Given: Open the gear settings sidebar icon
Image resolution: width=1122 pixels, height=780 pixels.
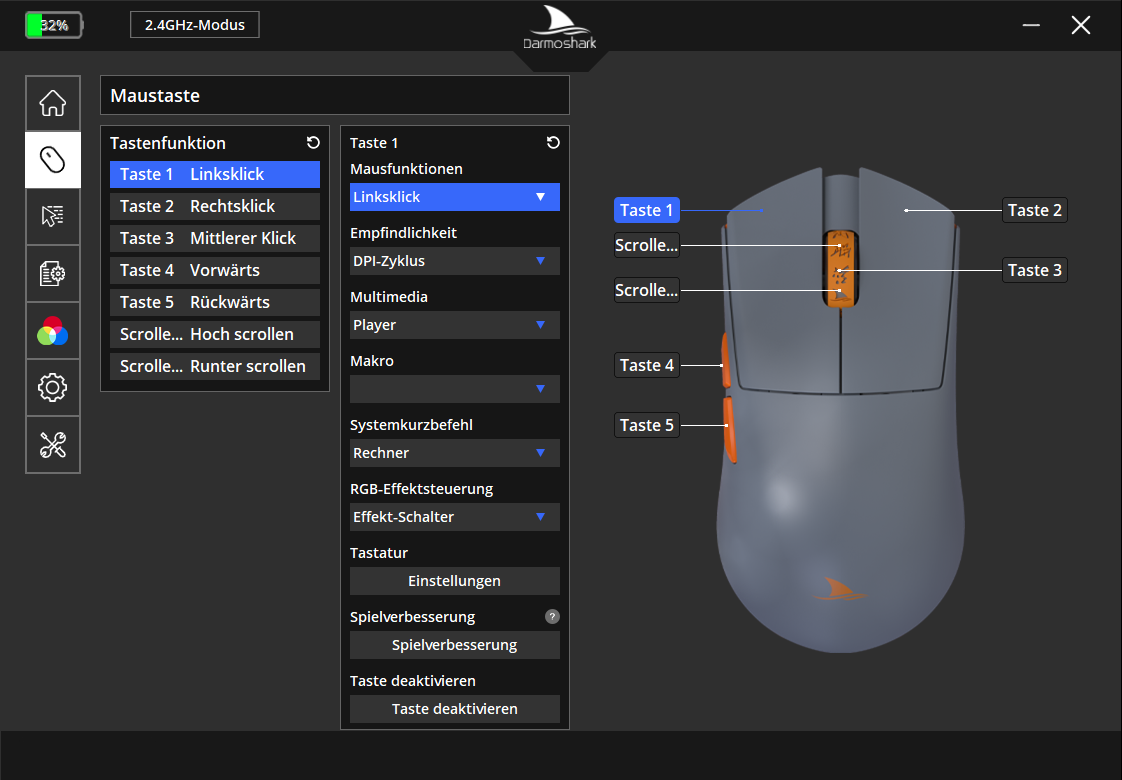Looking at the screenshot, I should [x=53, y=387].
